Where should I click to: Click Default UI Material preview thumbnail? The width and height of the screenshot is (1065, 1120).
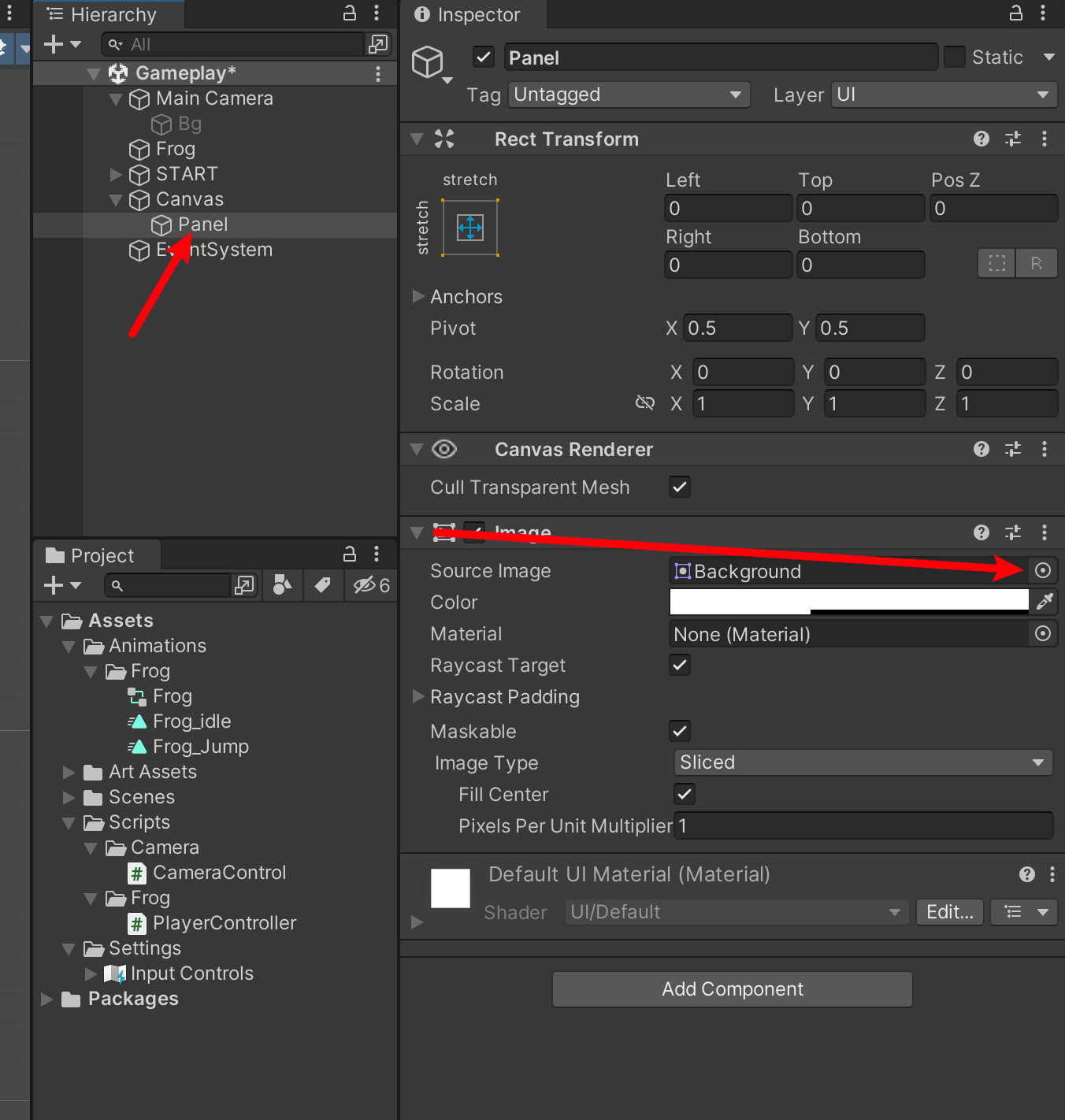tap(451, 888)
